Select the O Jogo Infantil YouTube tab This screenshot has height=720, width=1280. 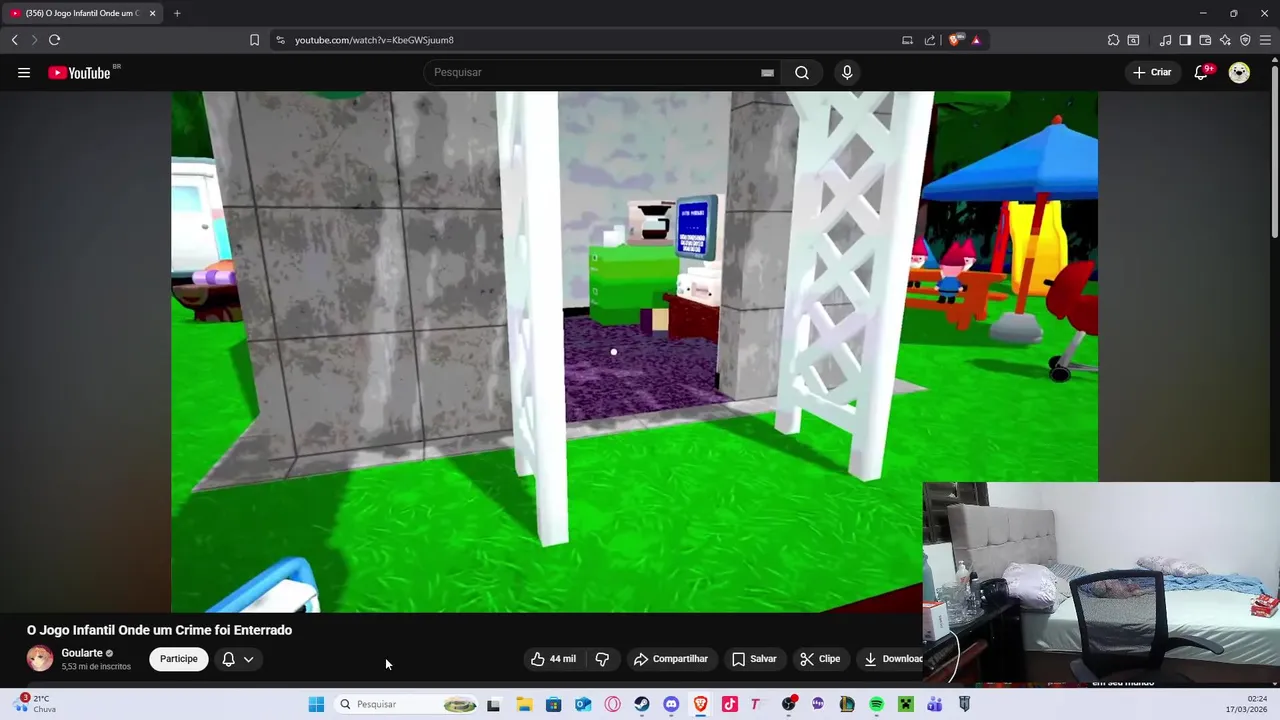click(x=82, y=13)
